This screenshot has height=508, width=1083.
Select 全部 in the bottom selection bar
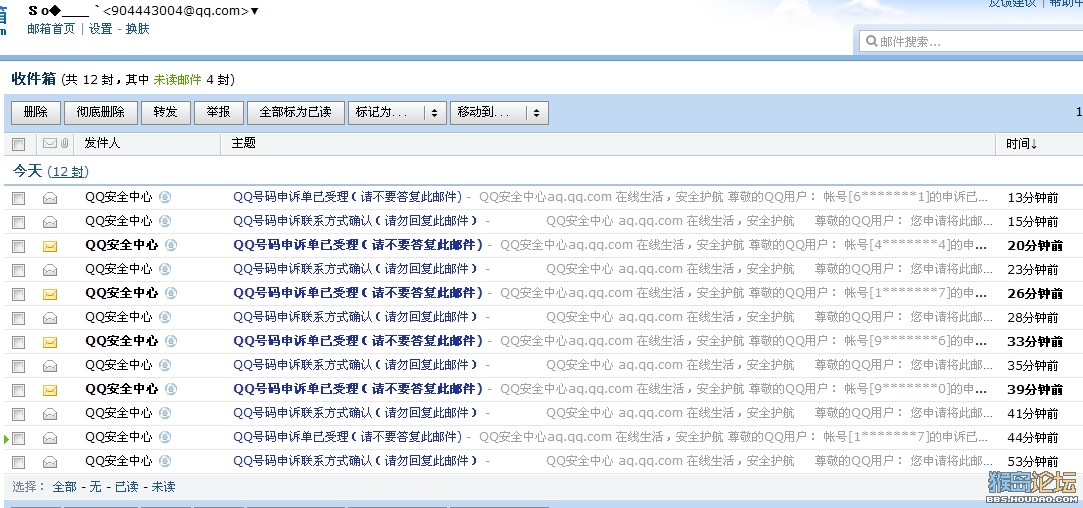(65, 487)
